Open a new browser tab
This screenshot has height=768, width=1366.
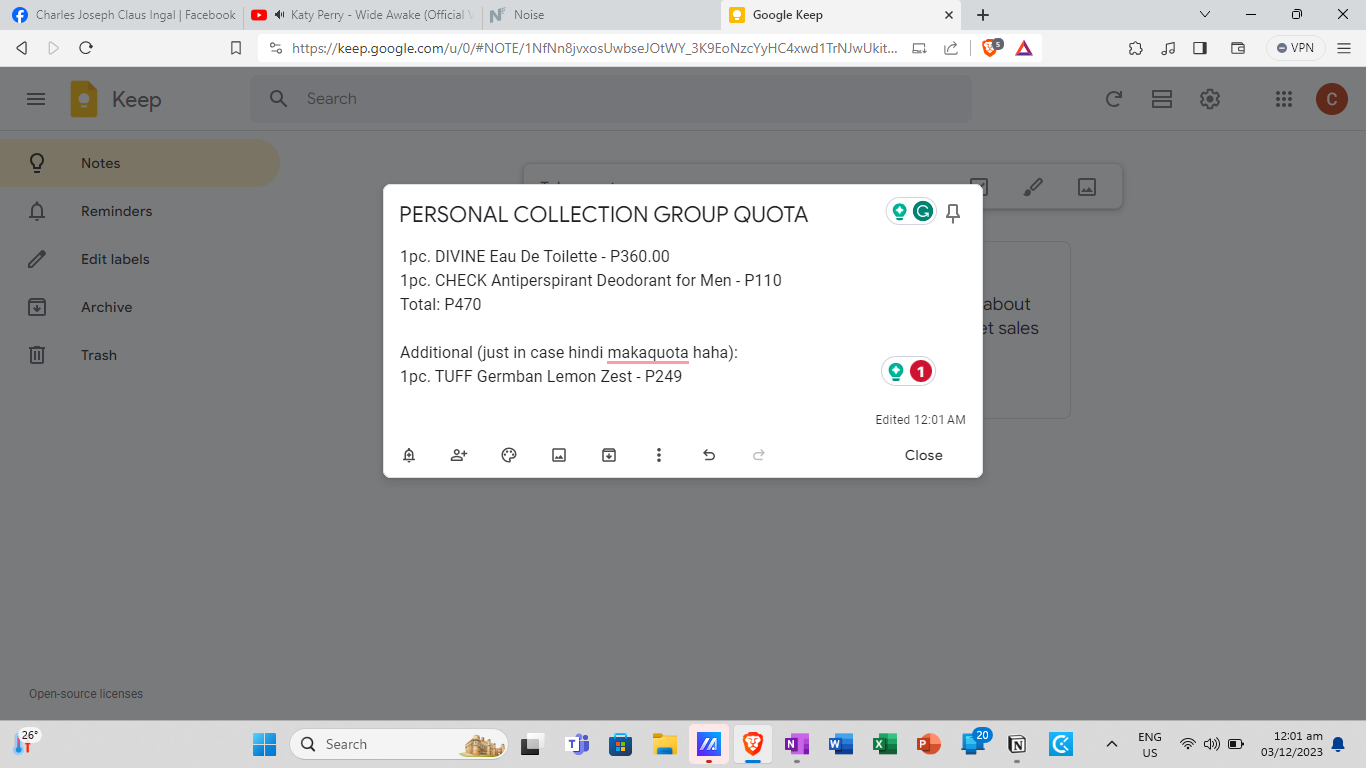983,15
